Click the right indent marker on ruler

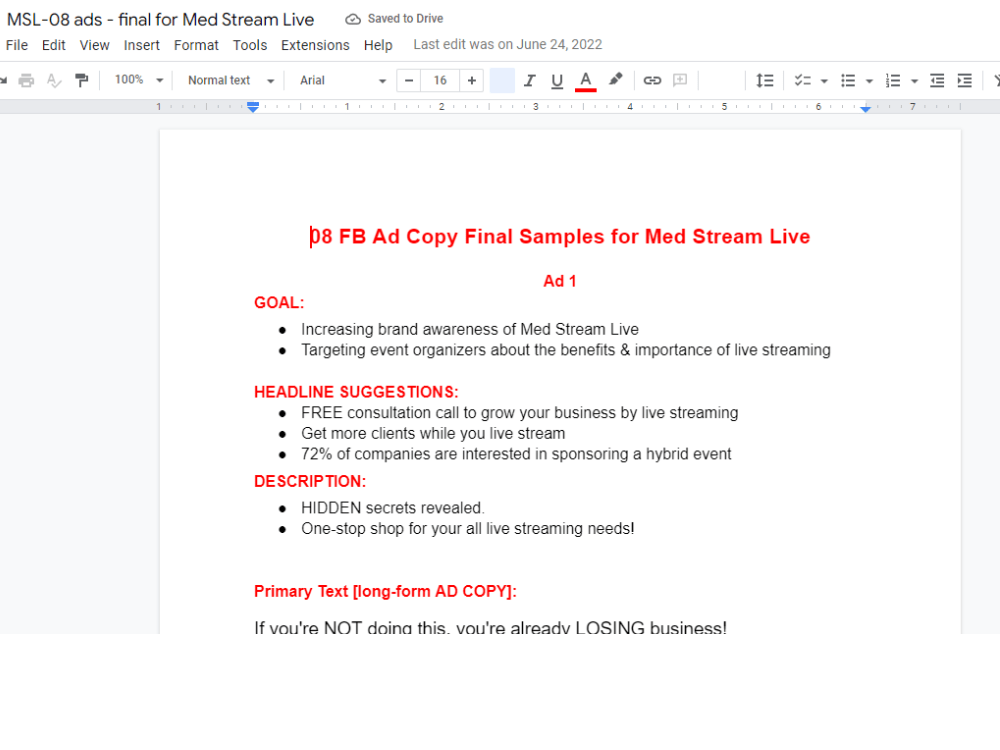[x=865, y=109]
